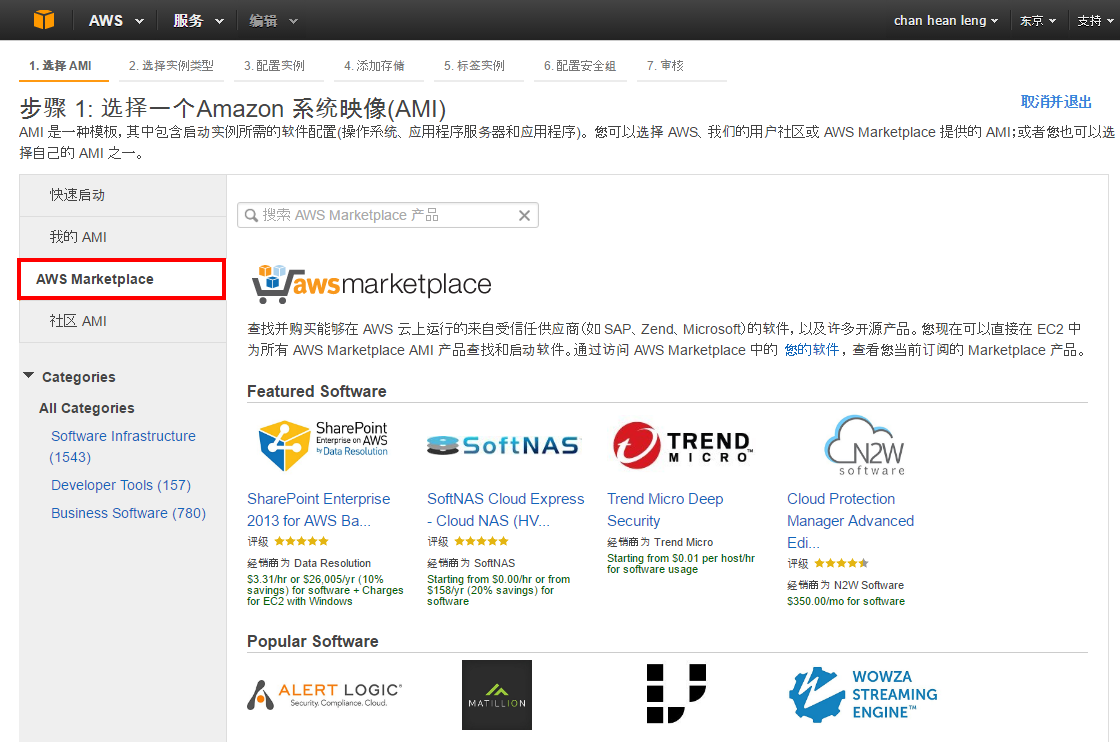The width and height of the screenshot is (1120, 742).
Task: Click the $0.01 per host/hr pricing text
Action: pyautogui.click(x=681, y=564)
